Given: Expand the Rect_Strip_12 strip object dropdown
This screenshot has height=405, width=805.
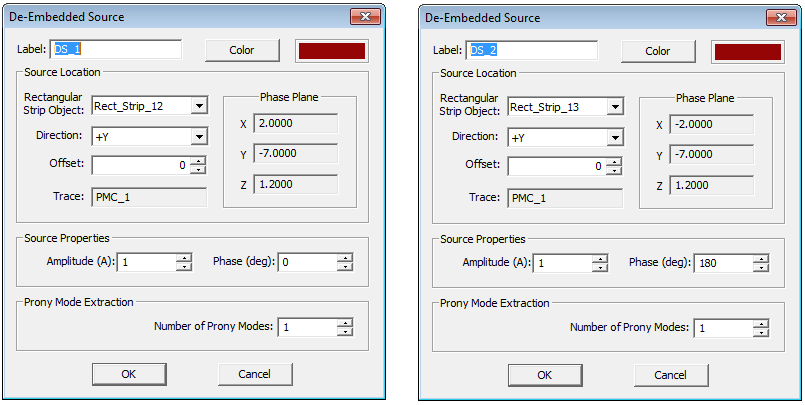Looking at the screenshot, I should (199, 106).
